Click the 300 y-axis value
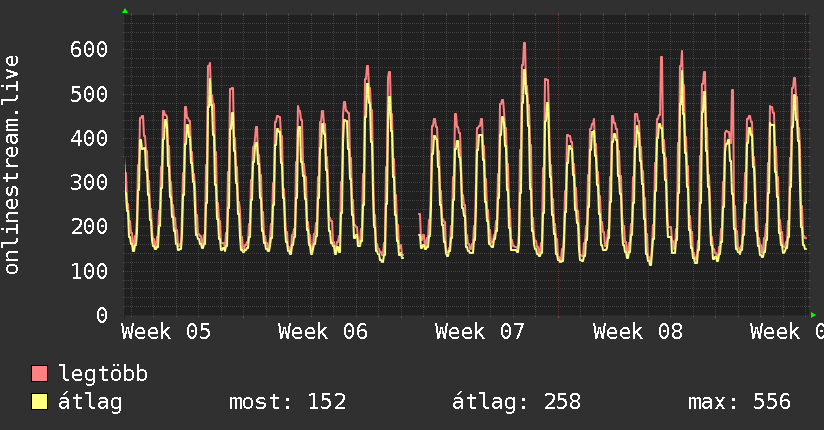This screenshot has width=824, height=430. click(88, 182)
